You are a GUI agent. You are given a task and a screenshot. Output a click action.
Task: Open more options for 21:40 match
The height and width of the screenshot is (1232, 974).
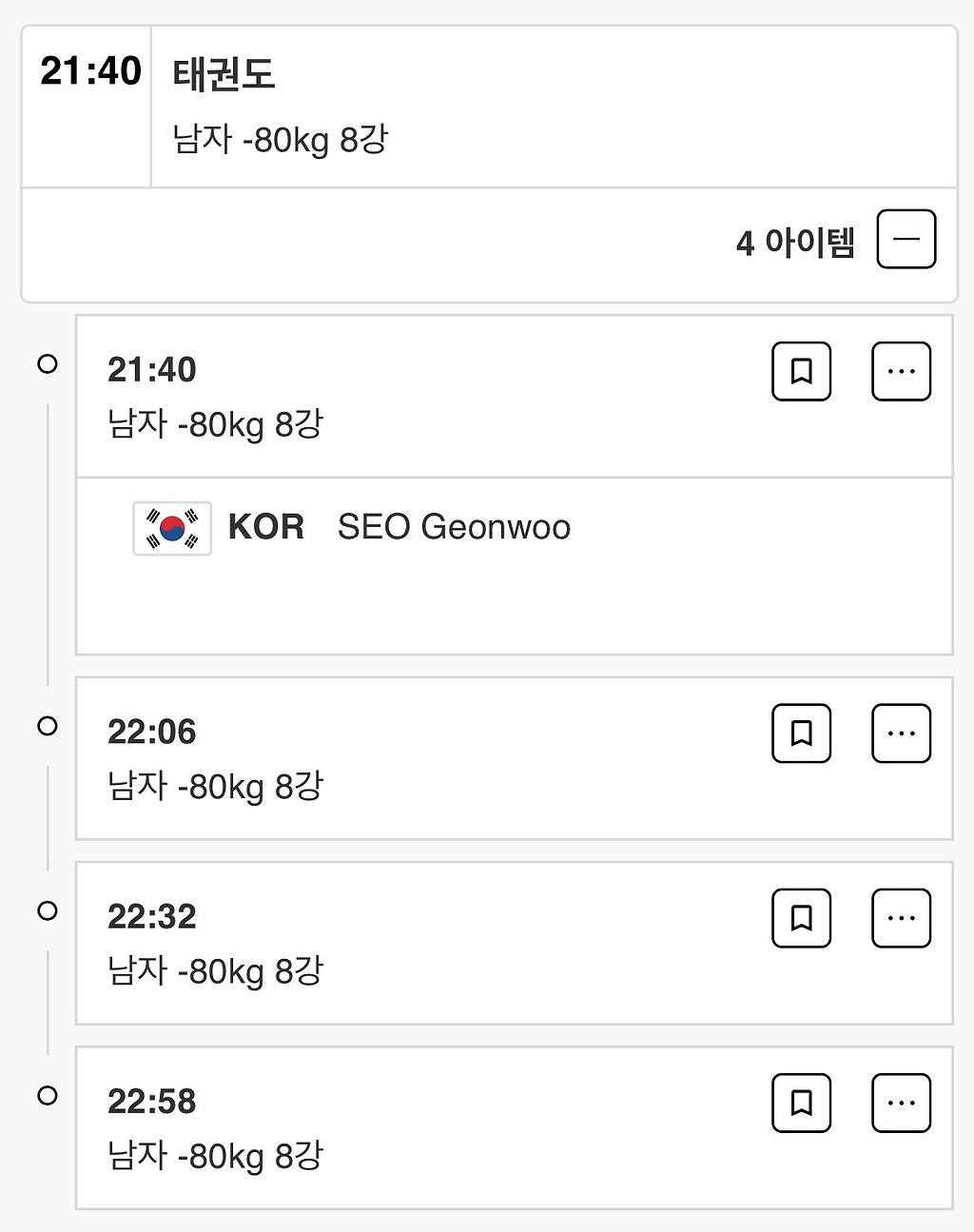point(901,371)
